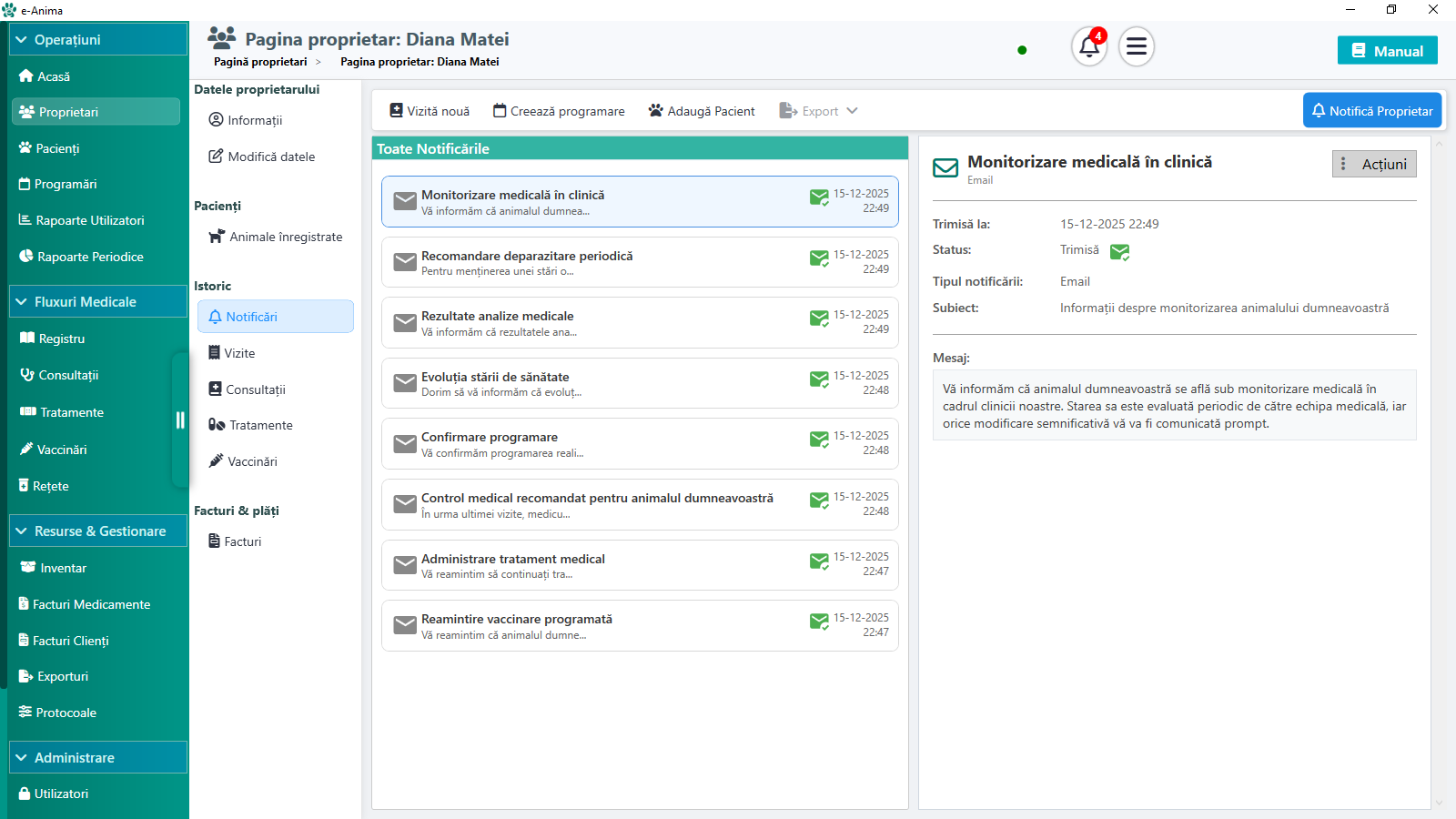Click the Notifică Proprietar button
1456x819 pixels.
pyautogui.click(x=1371, y=111)
